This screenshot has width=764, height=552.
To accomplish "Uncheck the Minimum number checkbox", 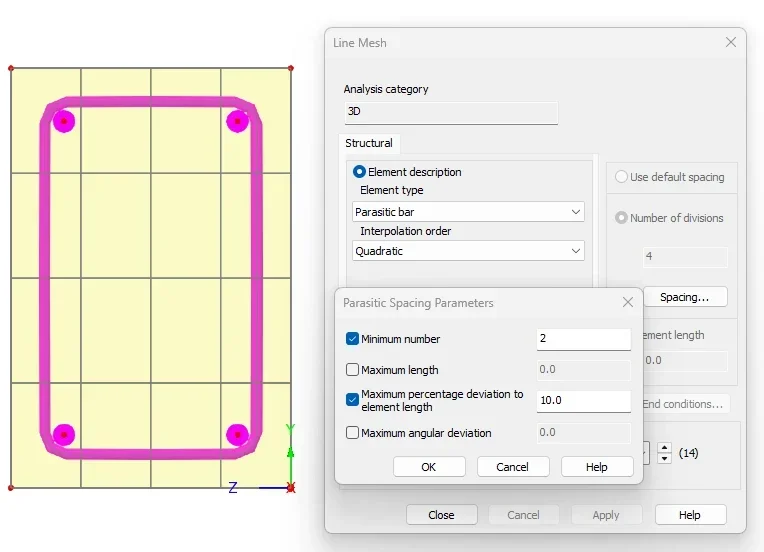I will [x=352, y=339].
